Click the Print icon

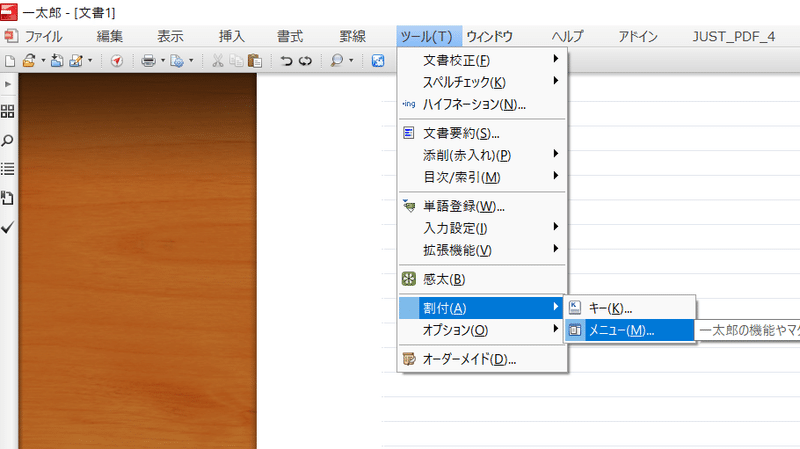[148, 61]
